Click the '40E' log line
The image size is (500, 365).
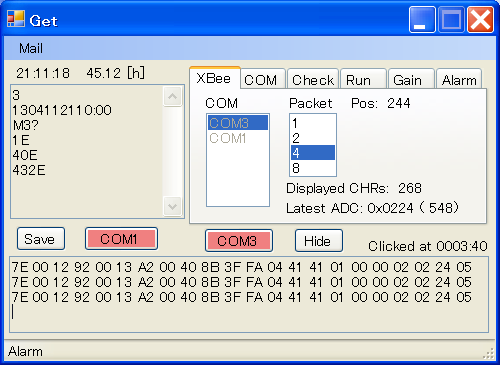click(x=25, y=155)
